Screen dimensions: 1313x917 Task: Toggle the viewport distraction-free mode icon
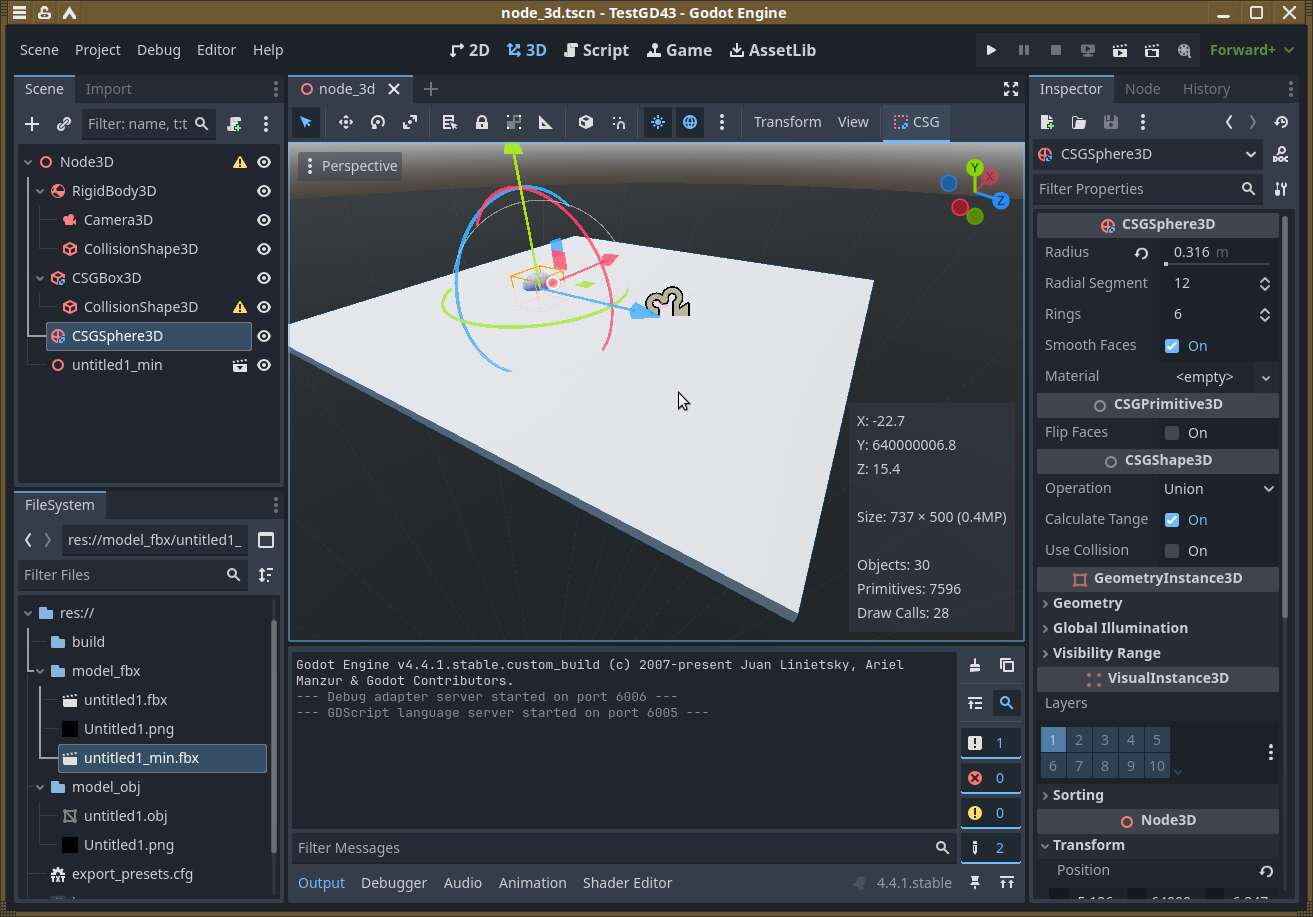click(x=1011, y=89)
